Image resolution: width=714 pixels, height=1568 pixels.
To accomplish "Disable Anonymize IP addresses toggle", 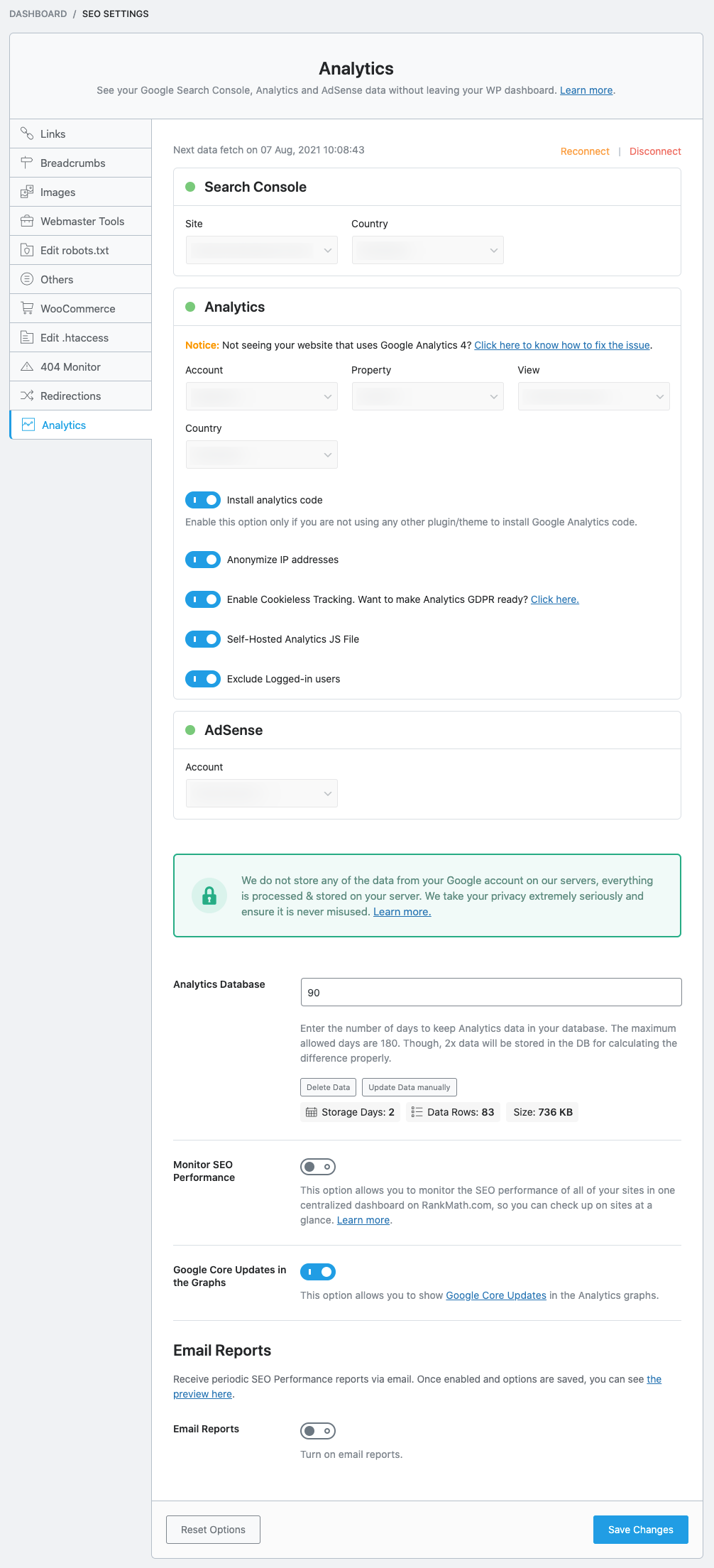I will pos(203,560).
